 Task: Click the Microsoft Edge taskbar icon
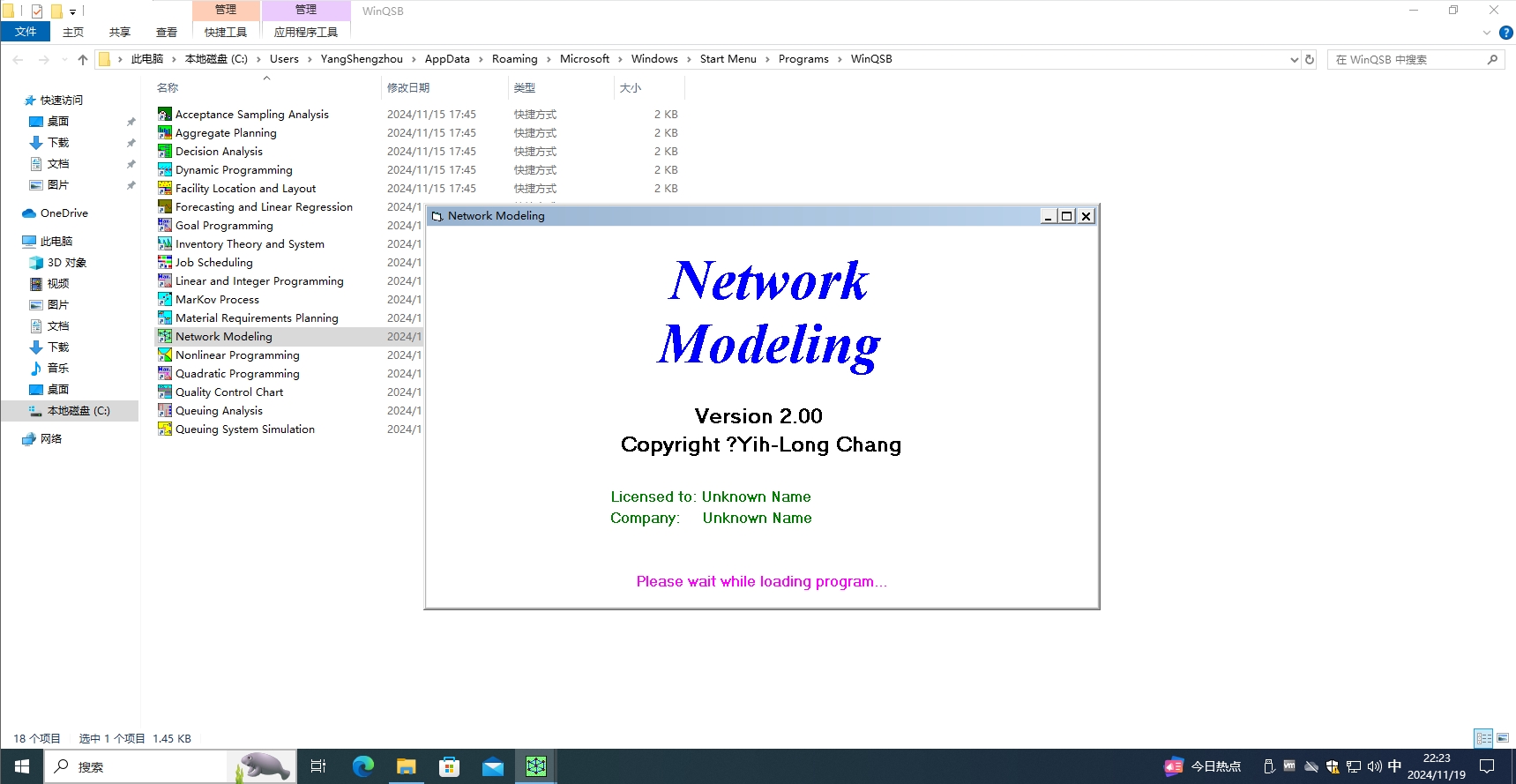click(362, 766)
